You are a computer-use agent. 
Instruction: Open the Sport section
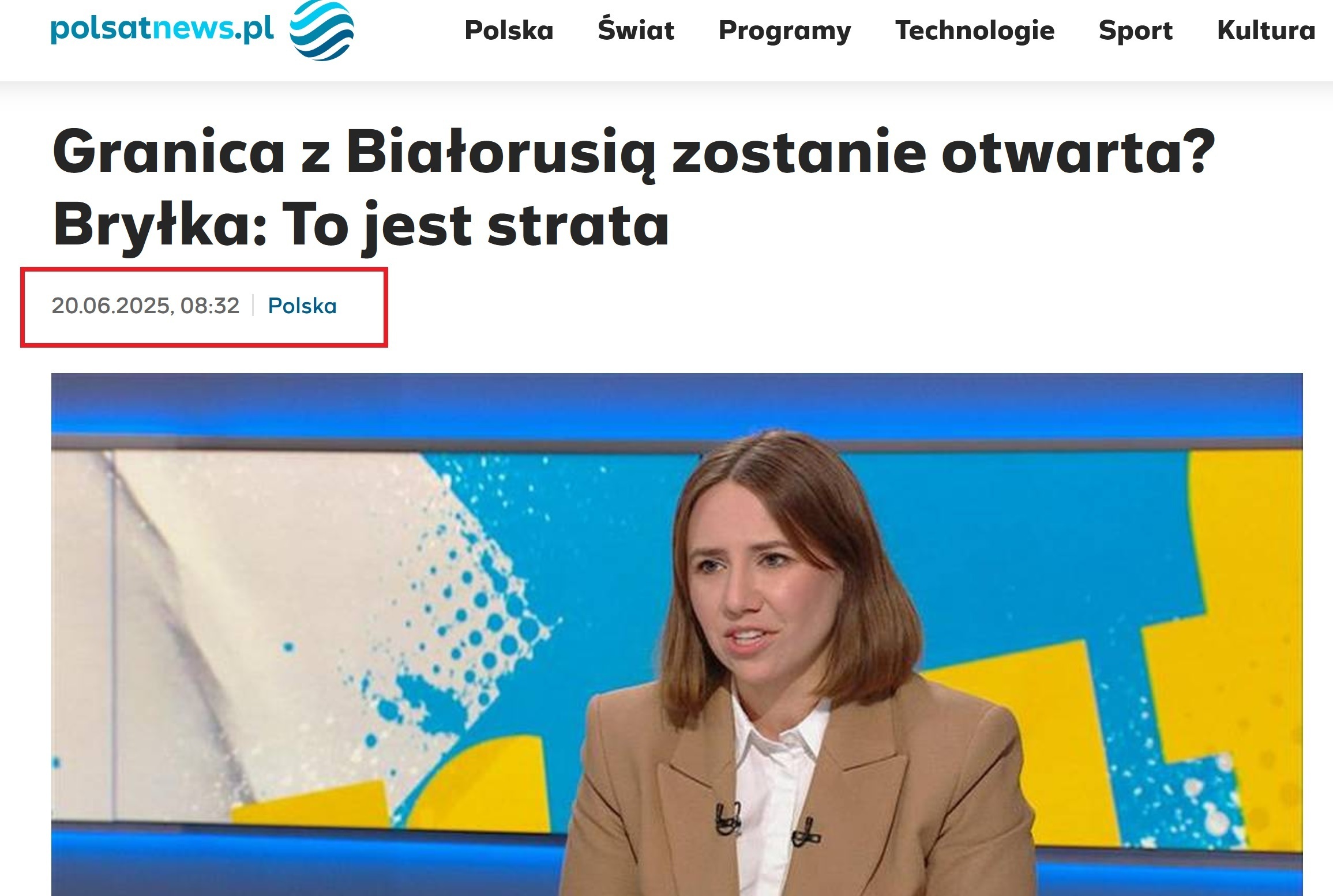(1135, 31)
